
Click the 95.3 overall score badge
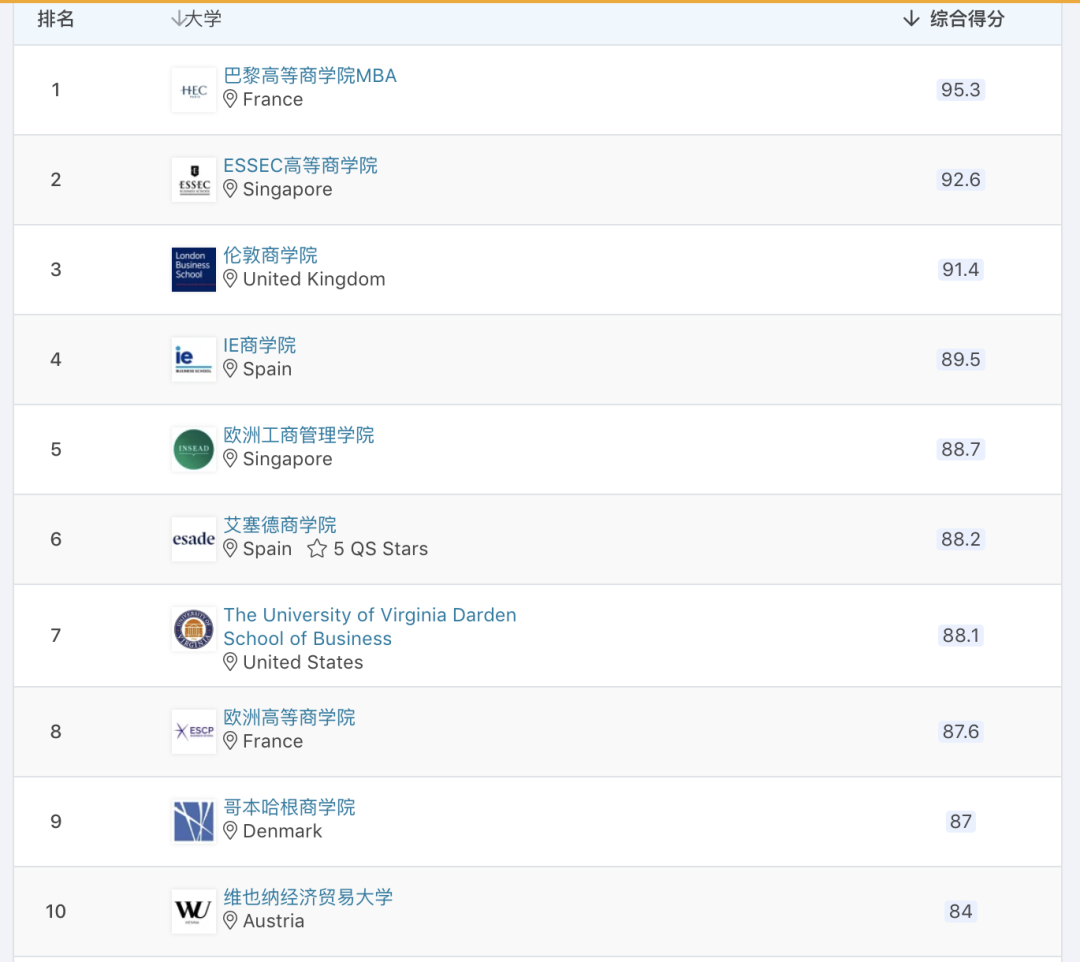pyautogui.click(x=960, y=90)
